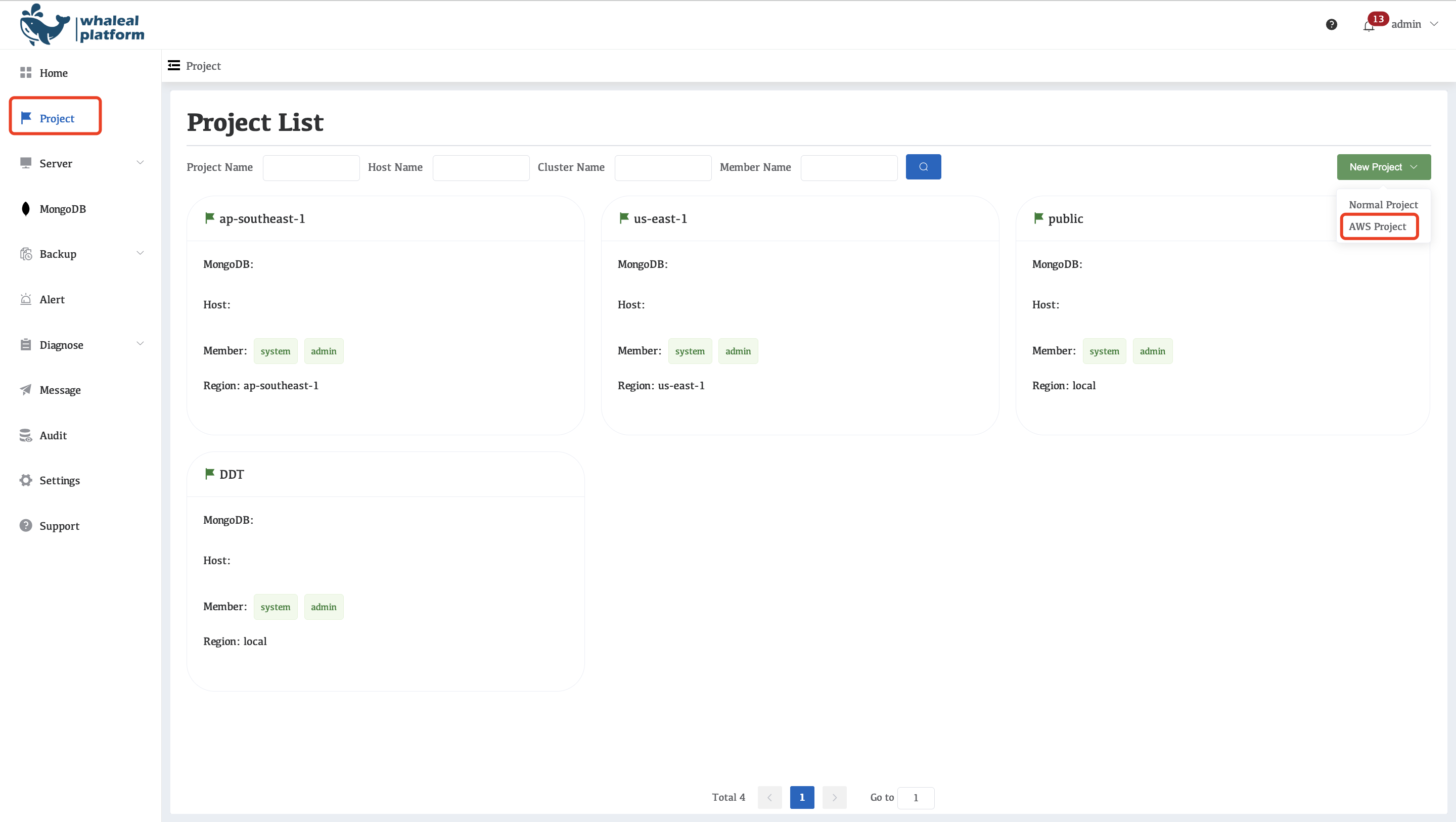Expand the Backup submenu chevron
Image resolution: width=1456 pixels, height=822 pixels.
[140, 253]
